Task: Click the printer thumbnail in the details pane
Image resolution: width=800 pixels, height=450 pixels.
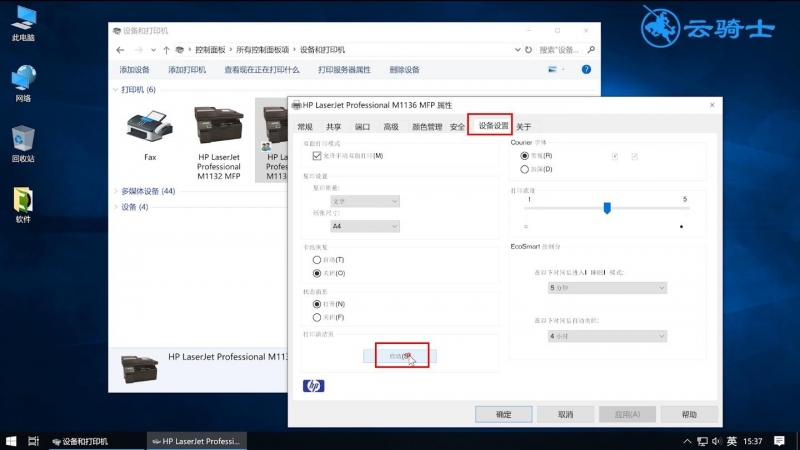Action: pyautogui.click(x=139, y=368)
